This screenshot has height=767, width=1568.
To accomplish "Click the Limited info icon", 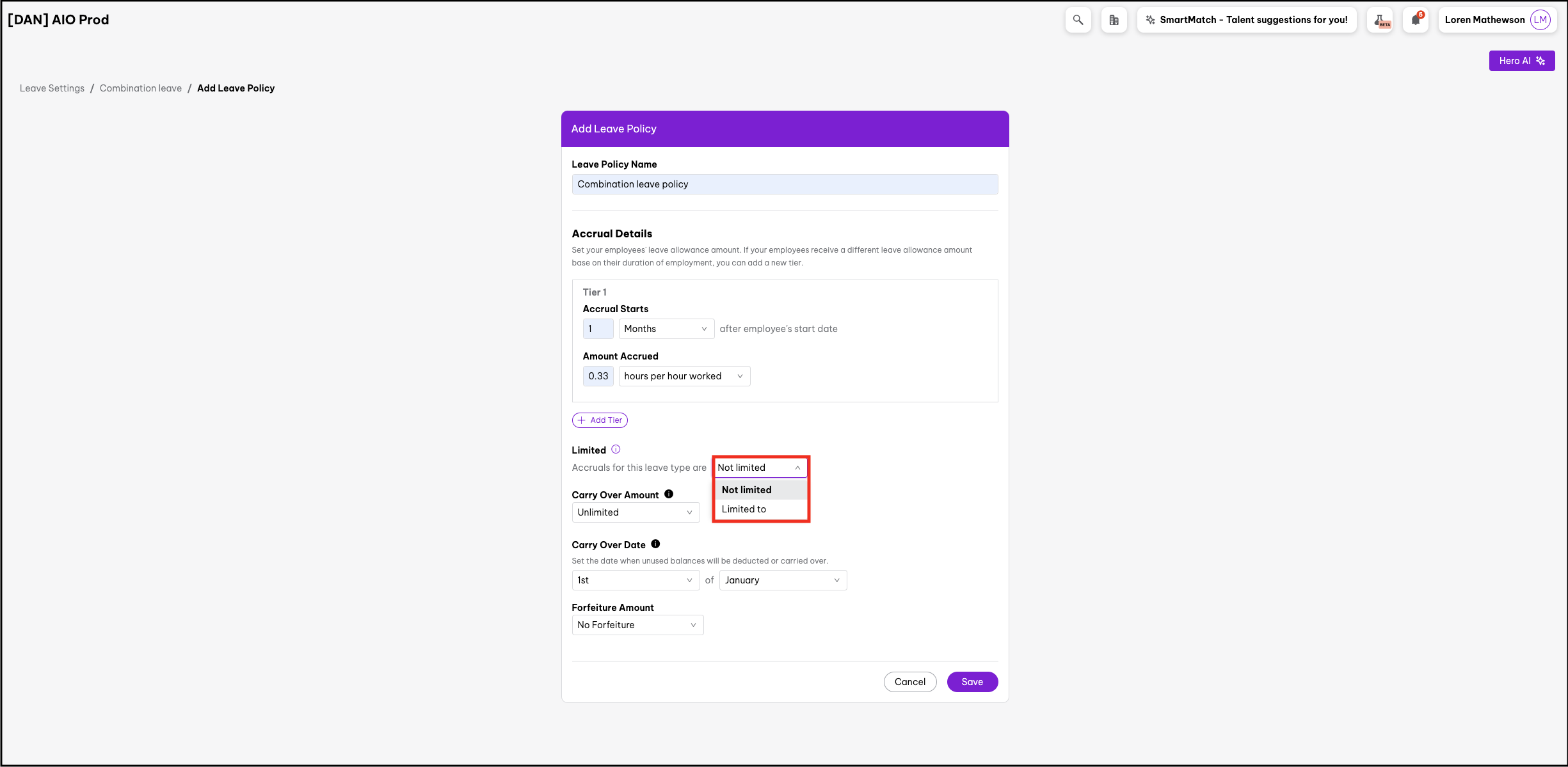I will click(x=616, y=450).
